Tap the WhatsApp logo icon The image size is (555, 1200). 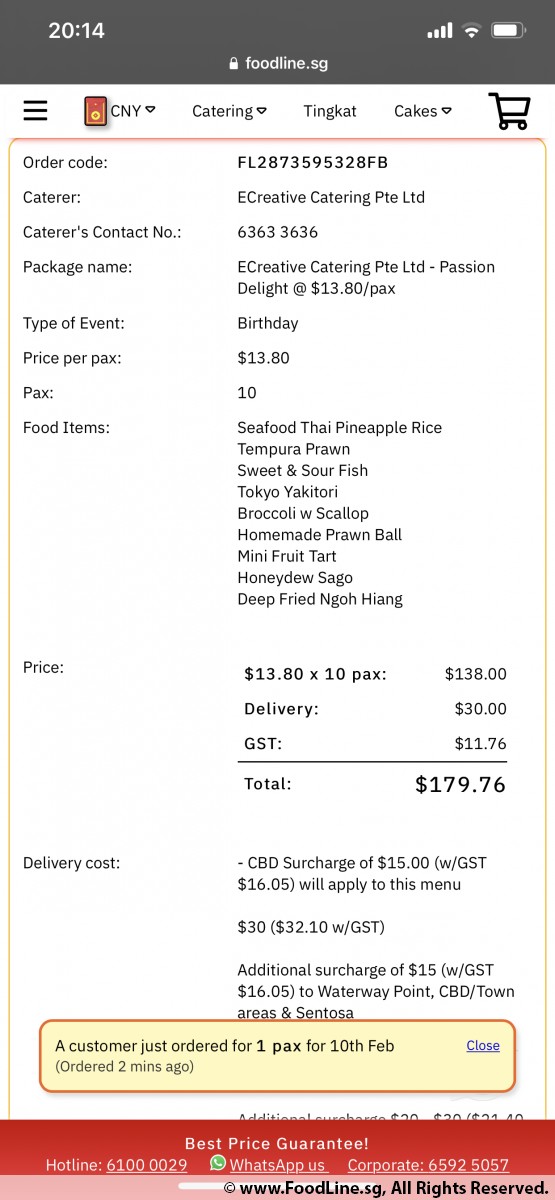pyautogui.click(x=218, y=1163)
